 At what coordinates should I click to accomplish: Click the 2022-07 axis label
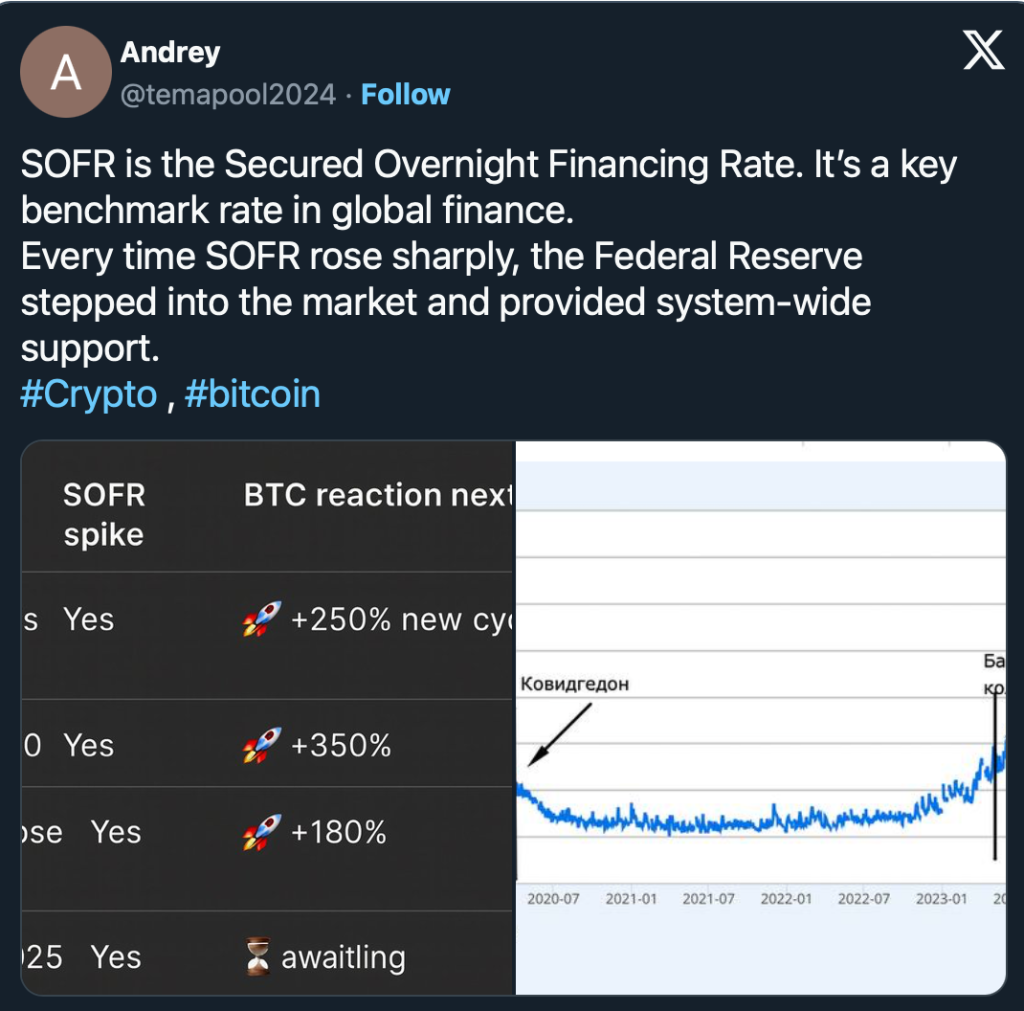pyautogui.click(x=864, y=899)
